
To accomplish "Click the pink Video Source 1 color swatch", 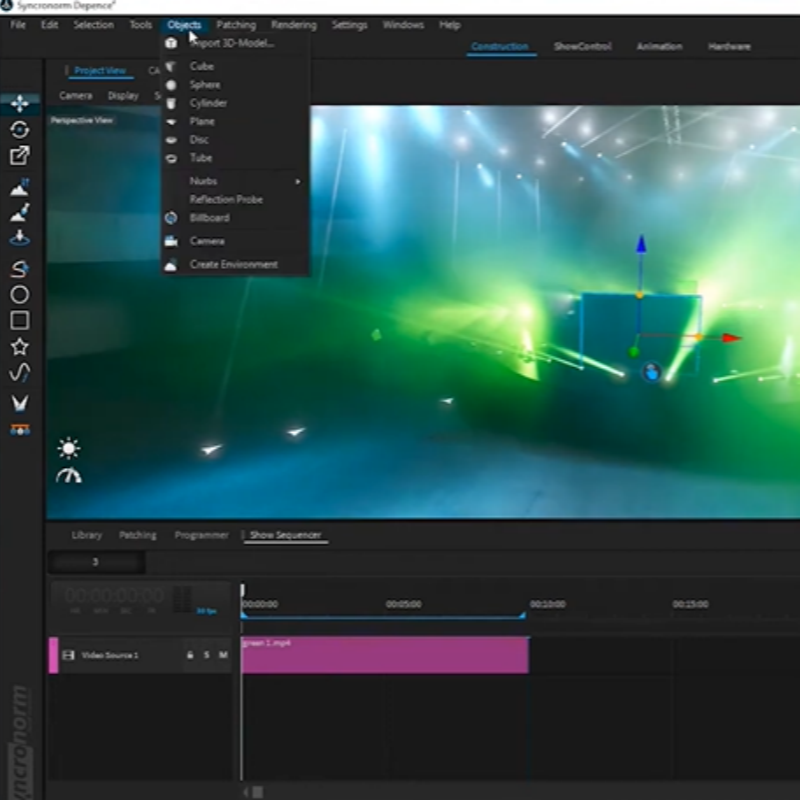I will point(53,655).
